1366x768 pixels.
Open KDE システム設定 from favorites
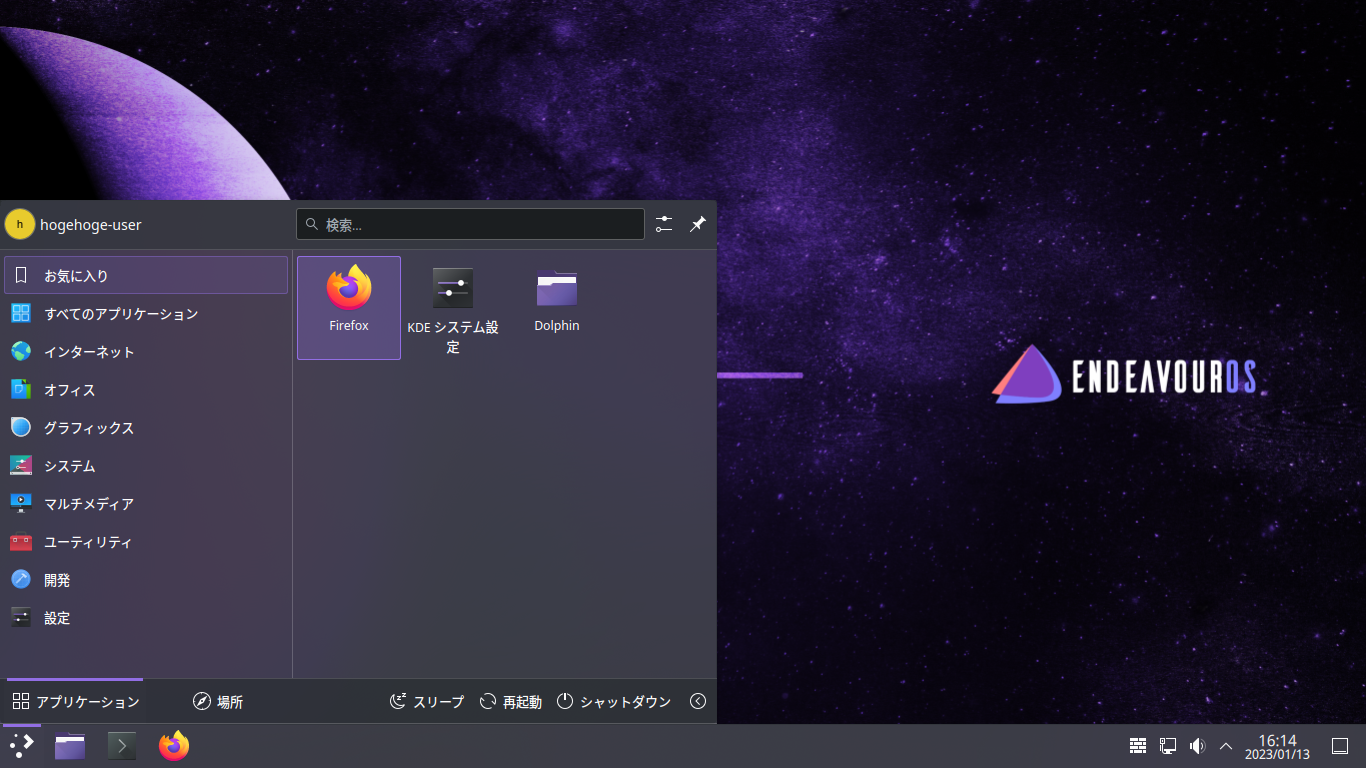tap(453, 308)
